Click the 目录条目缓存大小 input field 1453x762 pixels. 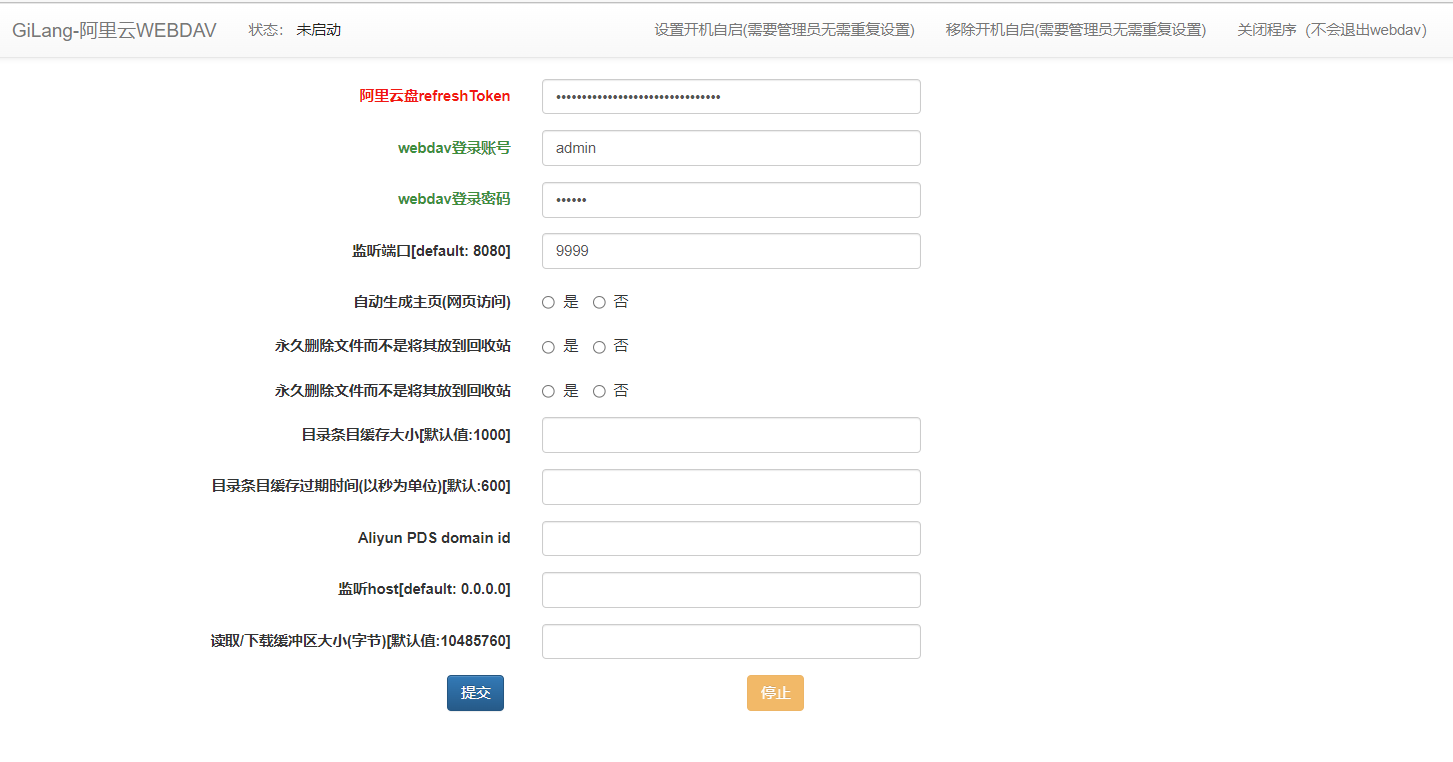tap(731, 435)
